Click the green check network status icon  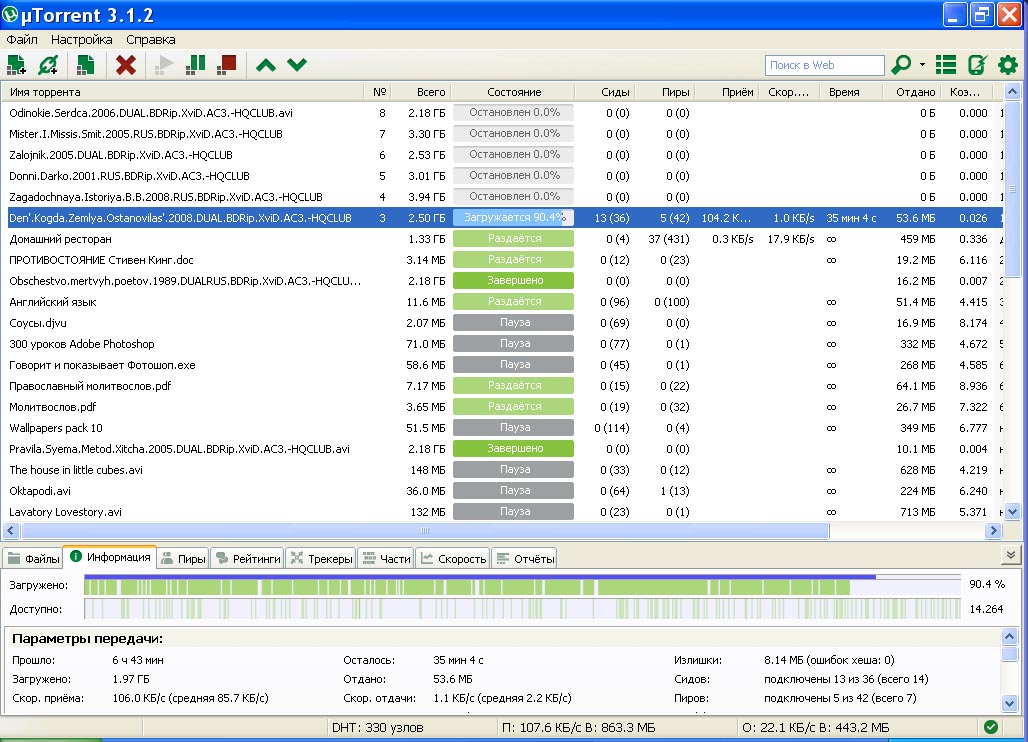pos(991,727)
